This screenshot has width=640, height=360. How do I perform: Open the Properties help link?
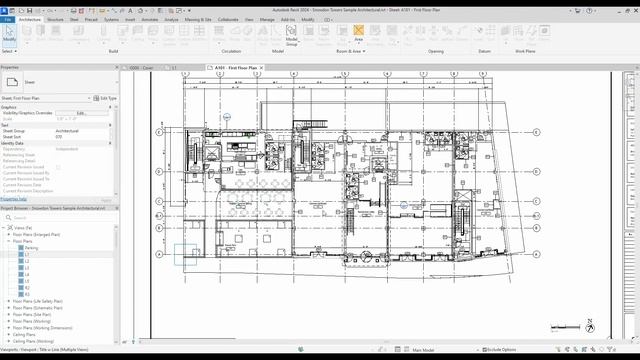click(14, 199)
